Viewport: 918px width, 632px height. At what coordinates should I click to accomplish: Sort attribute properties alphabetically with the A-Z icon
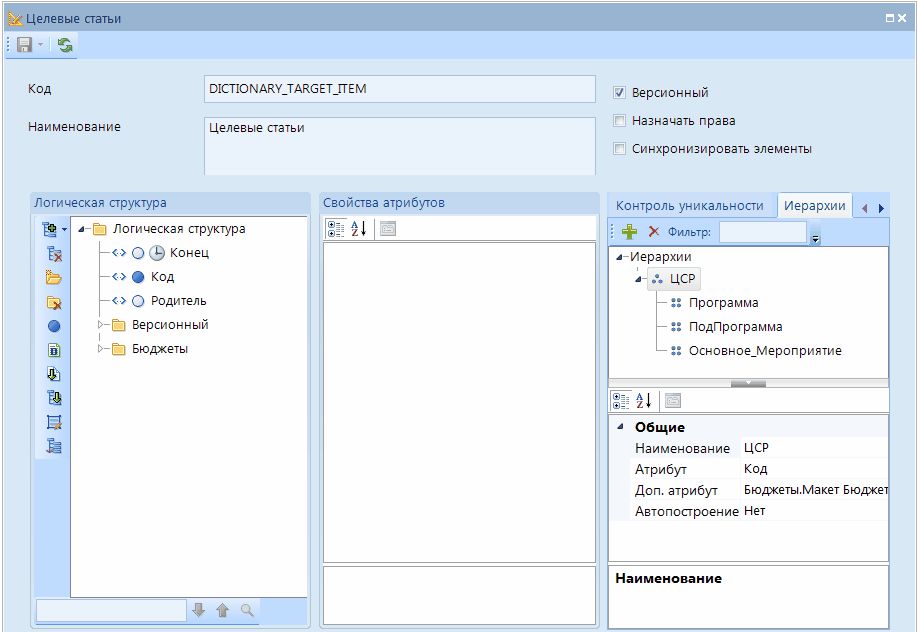pyautogui.click(x=359, y=228)
